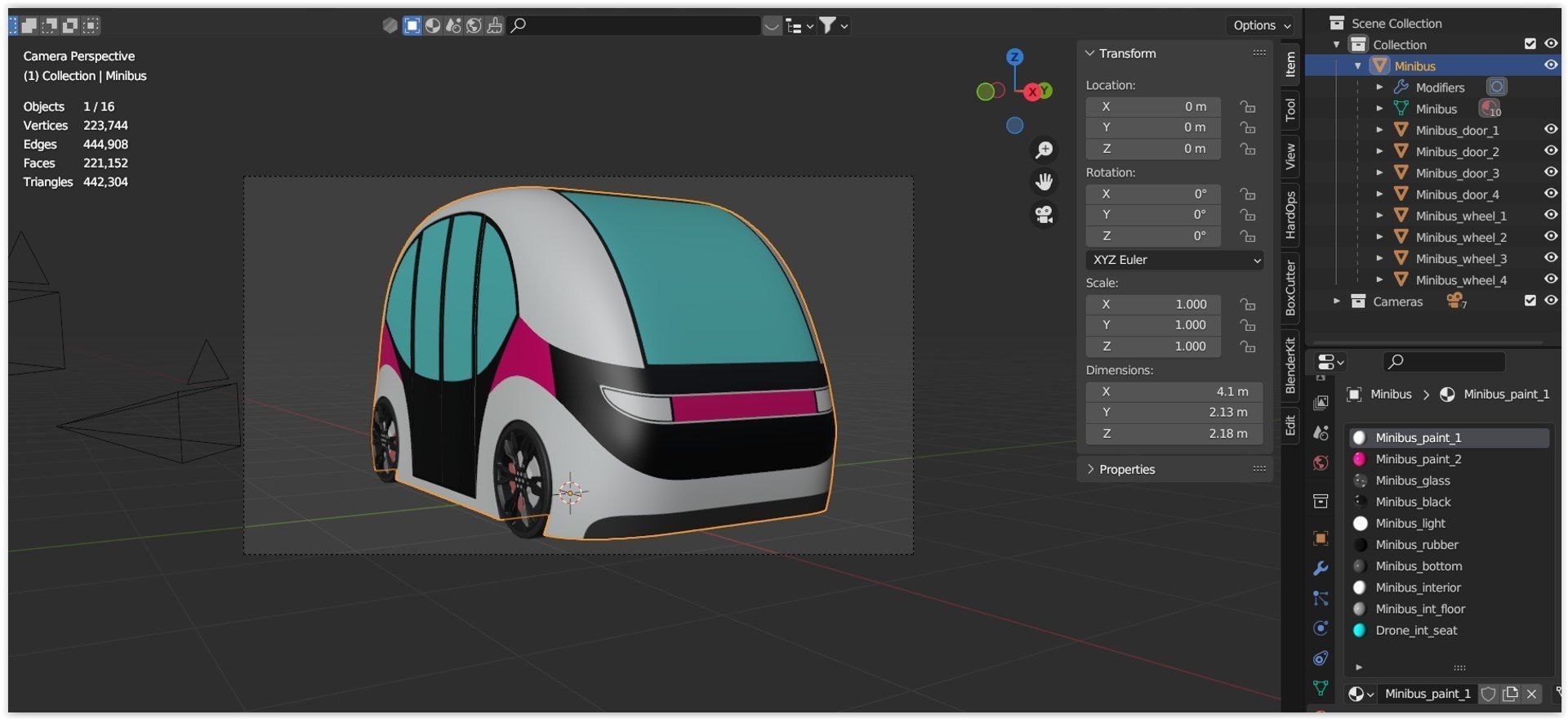Screen dimensions: 1568x719
Task: Open Object properties tab icon
Action: coord(1321,538)
